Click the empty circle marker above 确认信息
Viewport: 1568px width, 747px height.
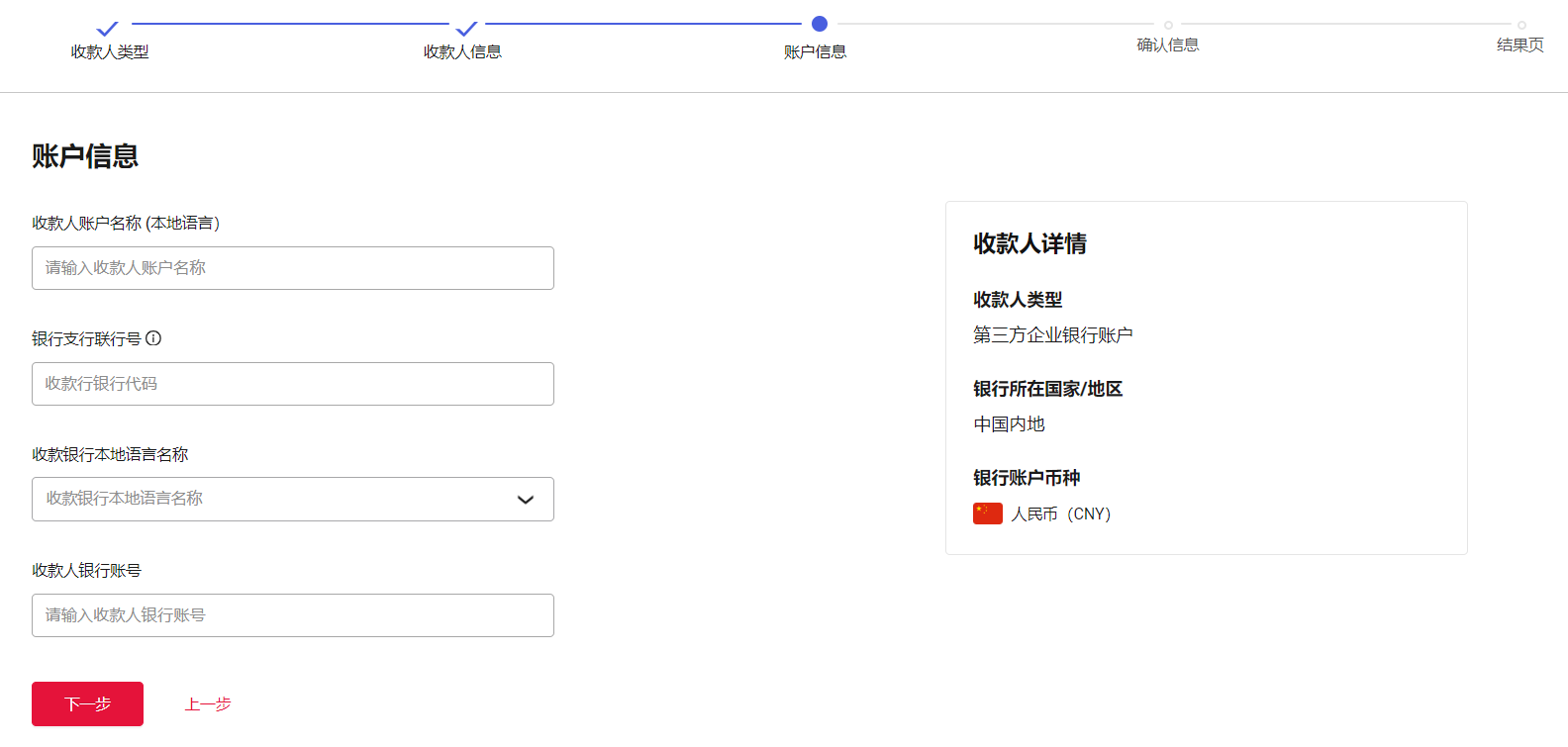coord(1168,25)
